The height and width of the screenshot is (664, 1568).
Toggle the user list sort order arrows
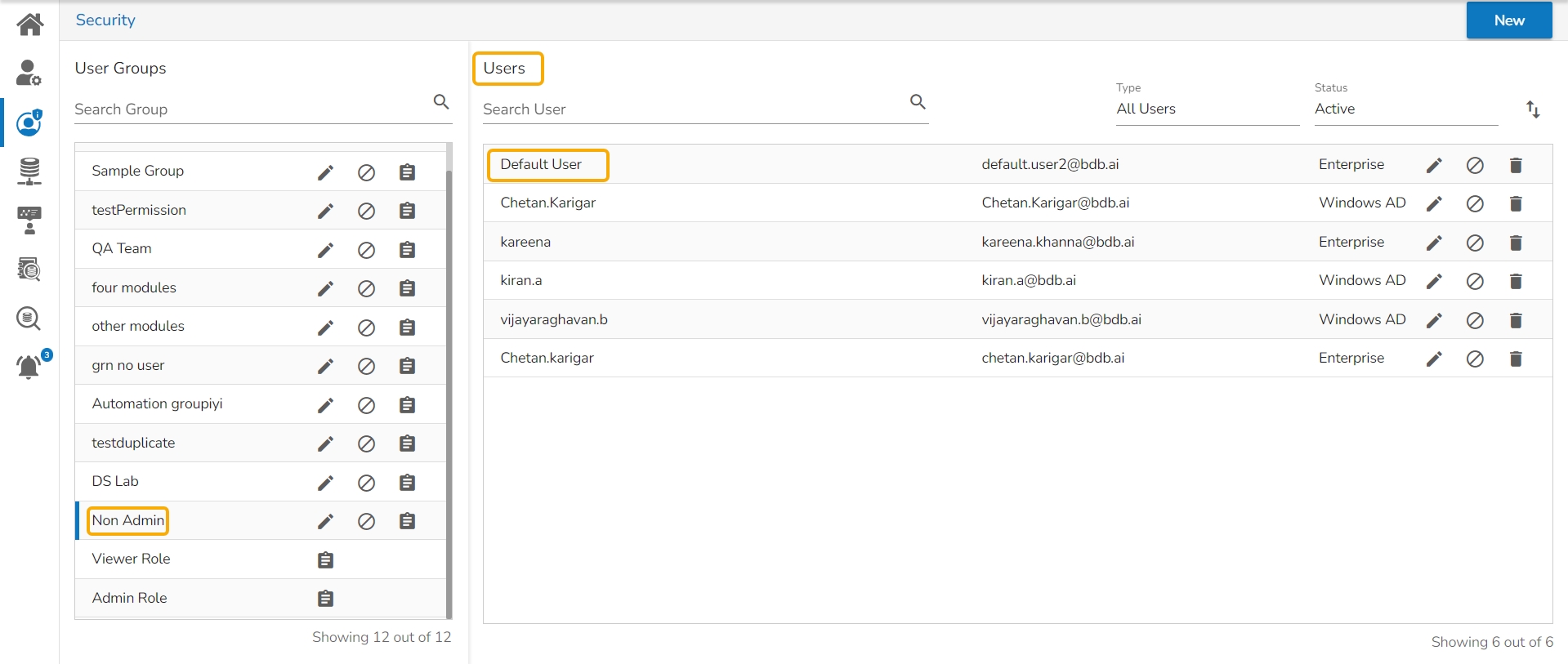click(1533, 109)
